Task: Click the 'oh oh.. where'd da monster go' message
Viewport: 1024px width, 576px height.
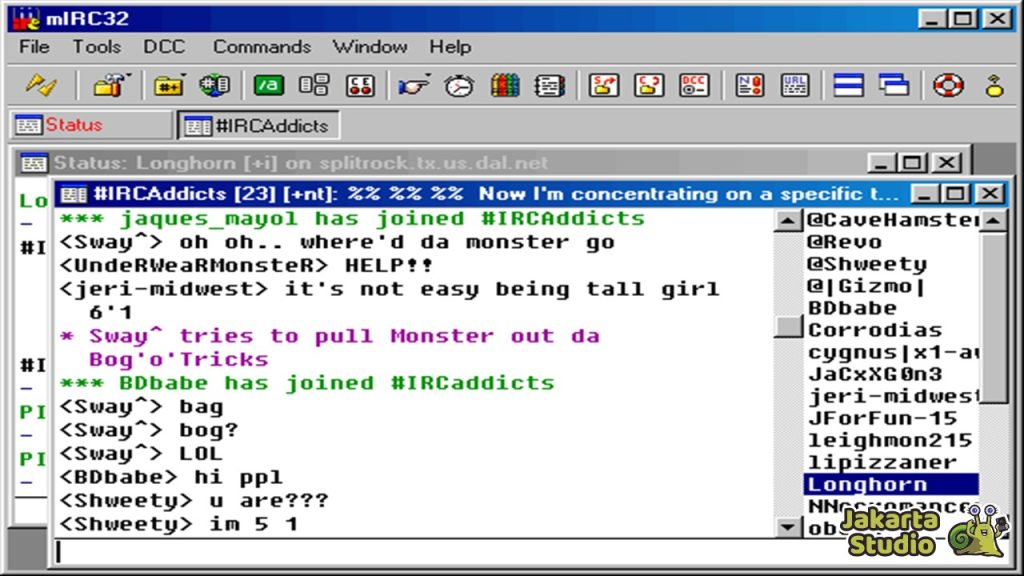Action: 337,242
